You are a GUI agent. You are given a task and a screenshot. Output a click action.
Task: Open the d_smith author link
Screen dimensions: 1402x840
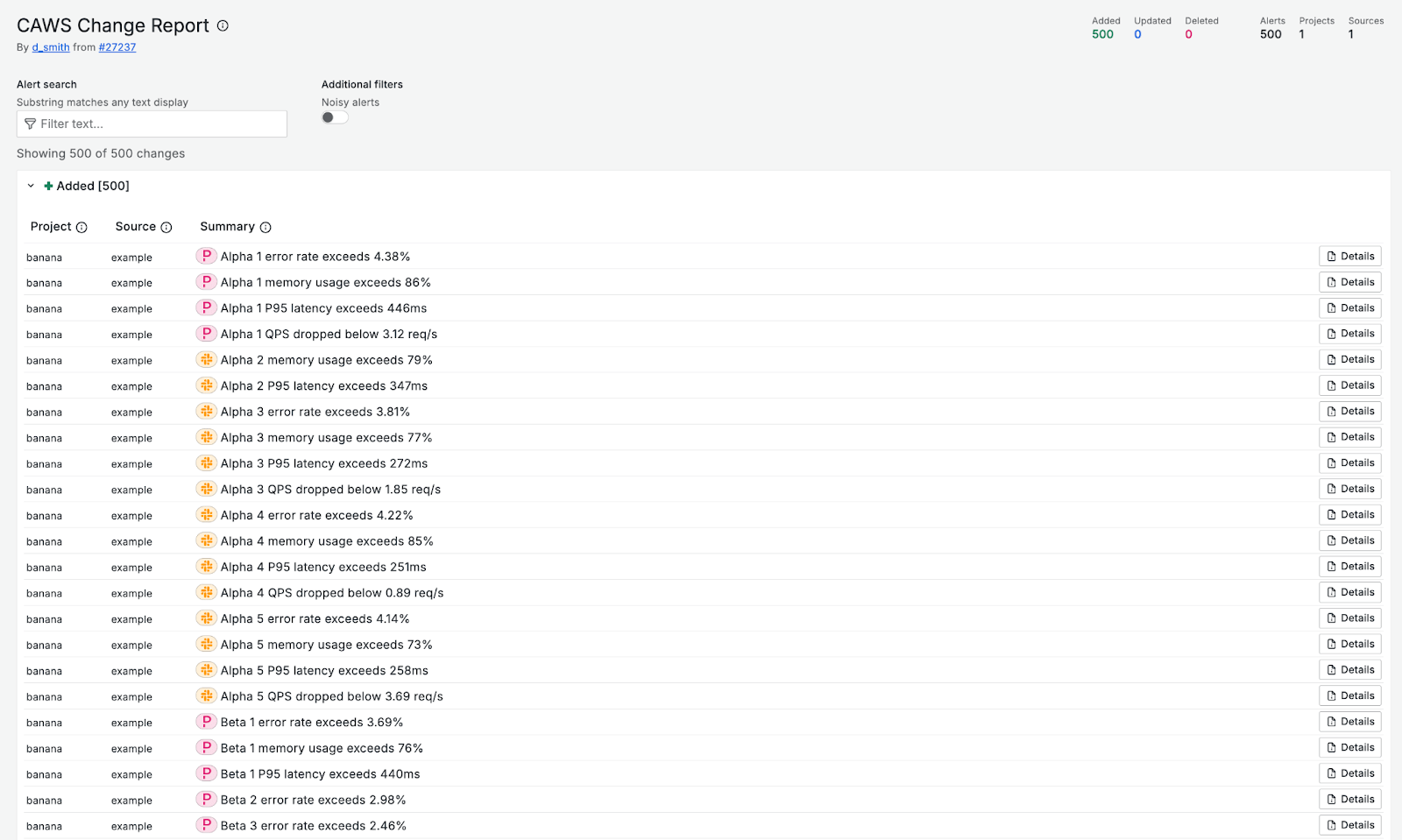(x=51, y=47)
